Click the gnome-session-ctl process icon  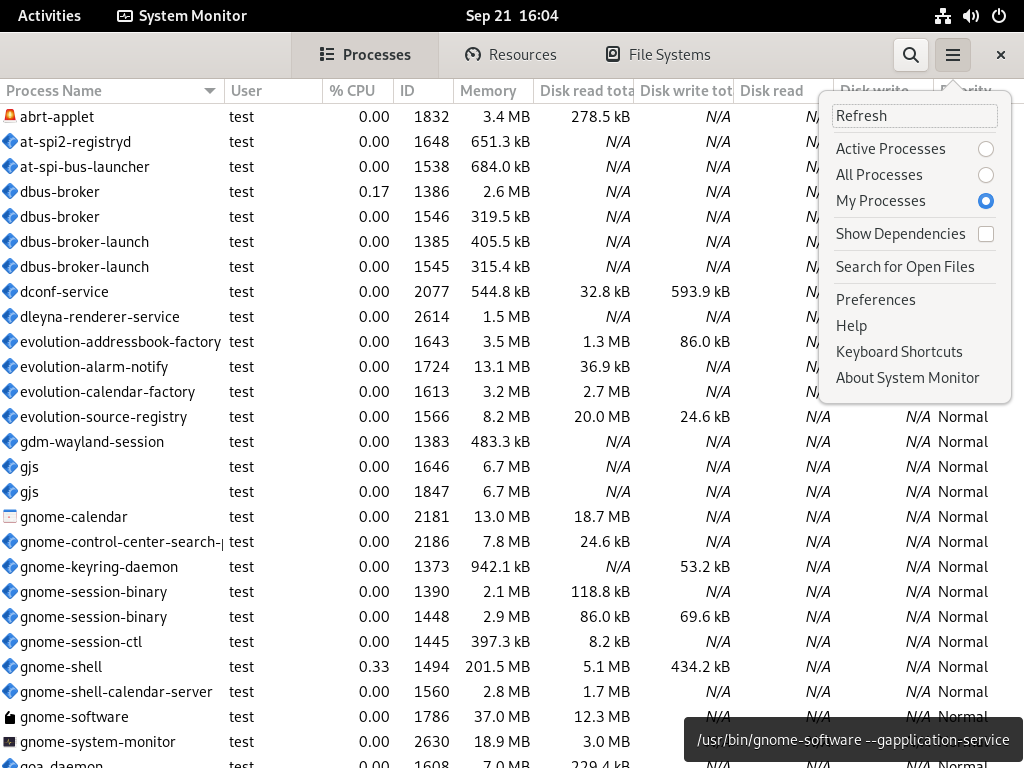tap(10, 642)
